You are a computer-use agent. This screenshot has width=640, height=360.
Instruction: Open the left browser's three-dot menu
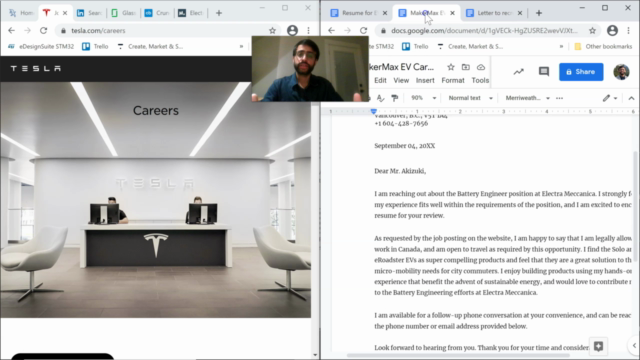[309, 31]
